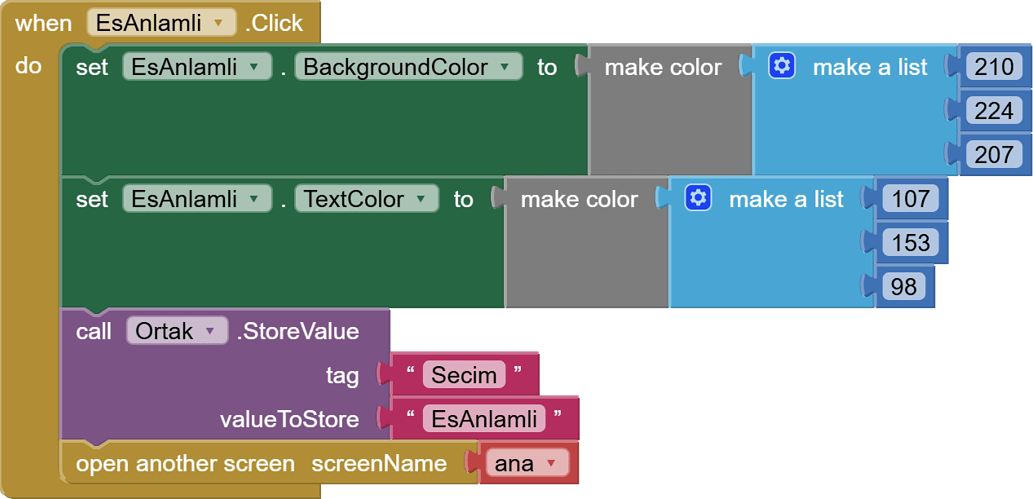
Task: Edit the number 207 value
Action: click(994, 155)
